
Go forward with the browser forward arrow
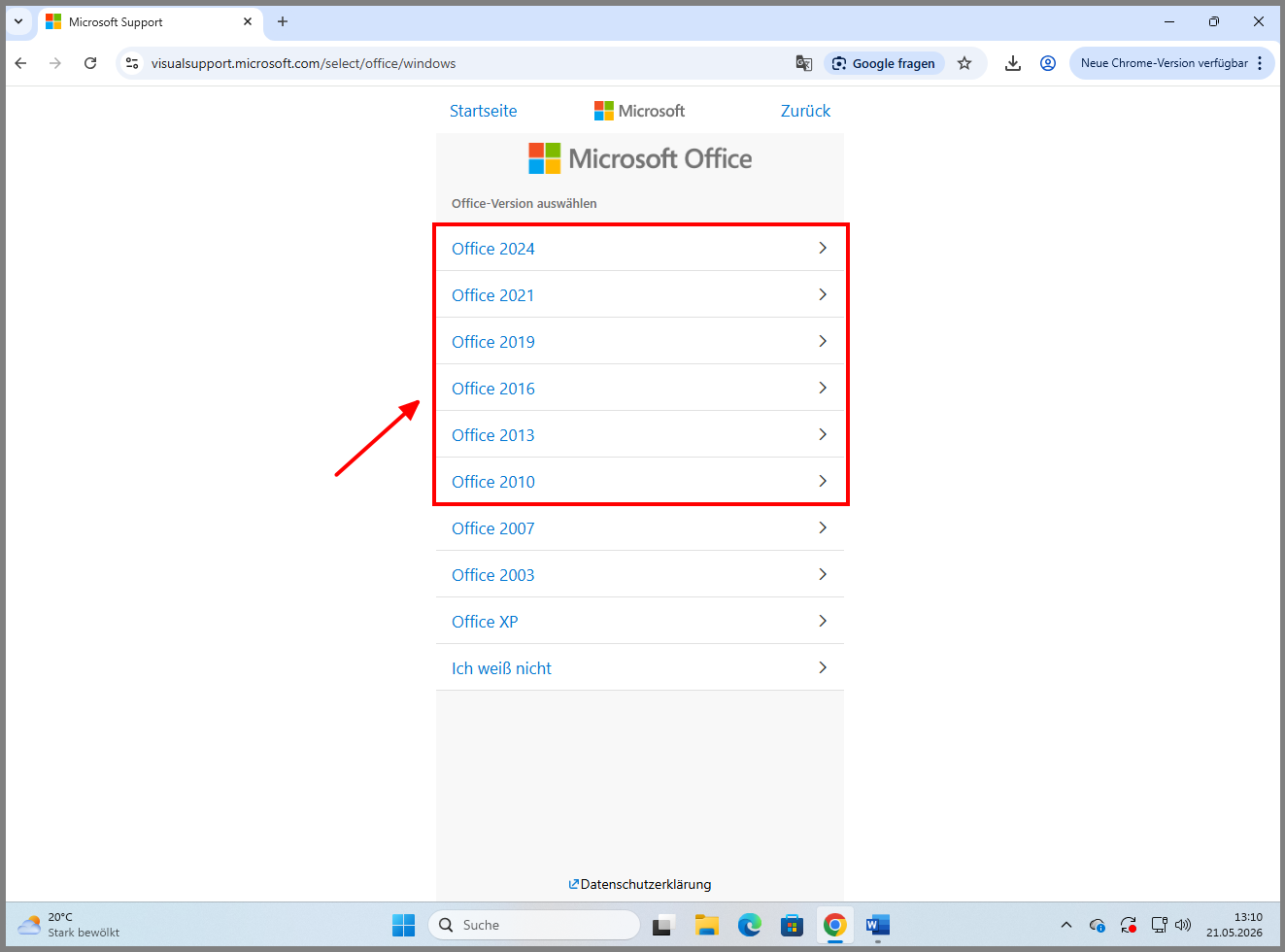click(x=55, y=63)
